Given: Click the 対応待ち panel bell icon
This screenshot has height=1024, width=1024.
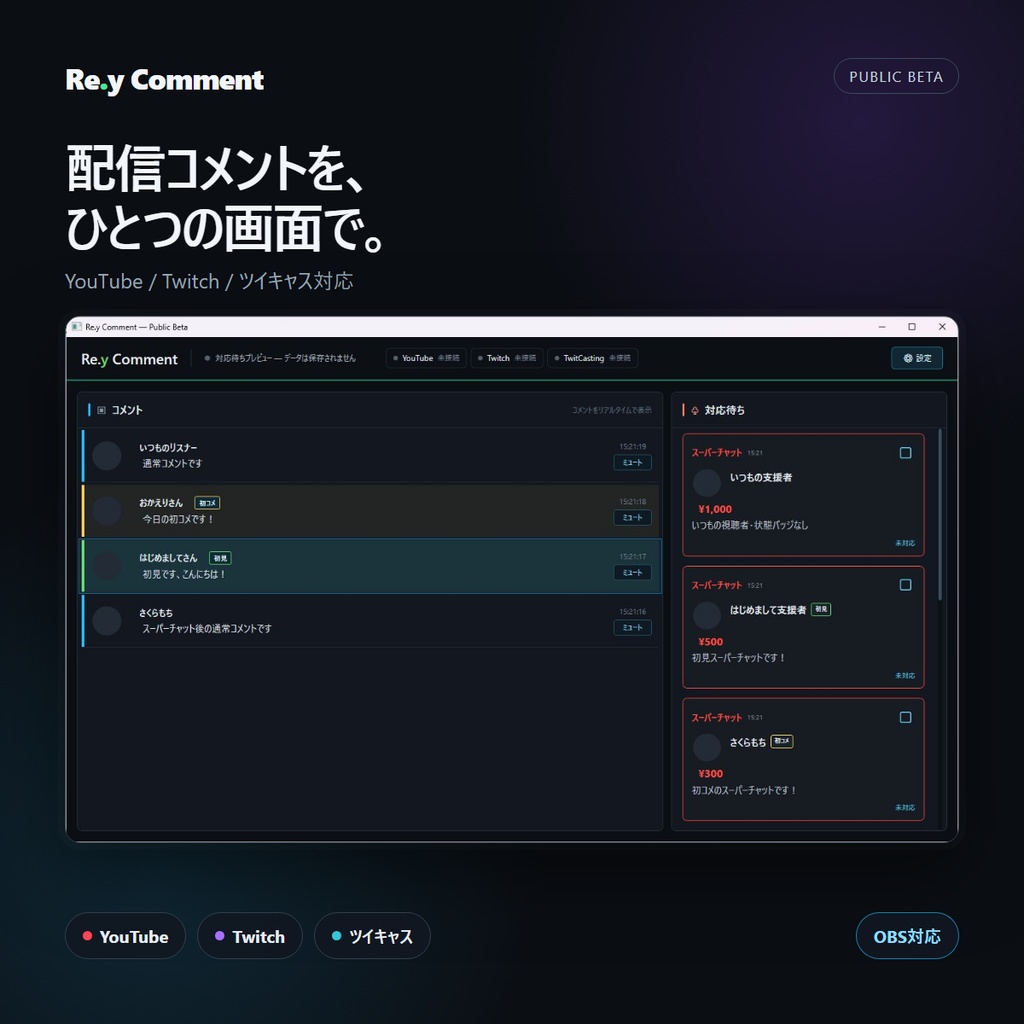Looking at the screenshot, I should tap(695, 410).
